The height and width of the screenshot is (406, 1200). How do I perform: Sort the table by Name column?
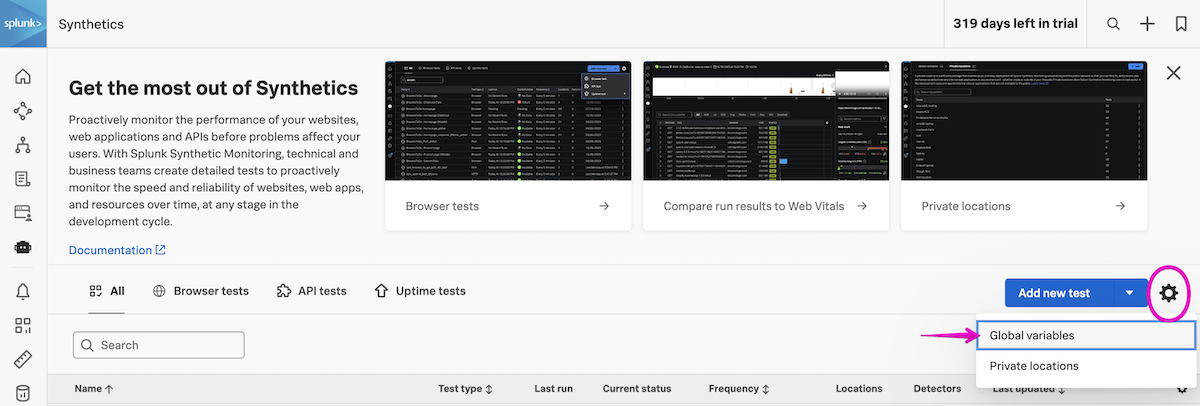94,389
